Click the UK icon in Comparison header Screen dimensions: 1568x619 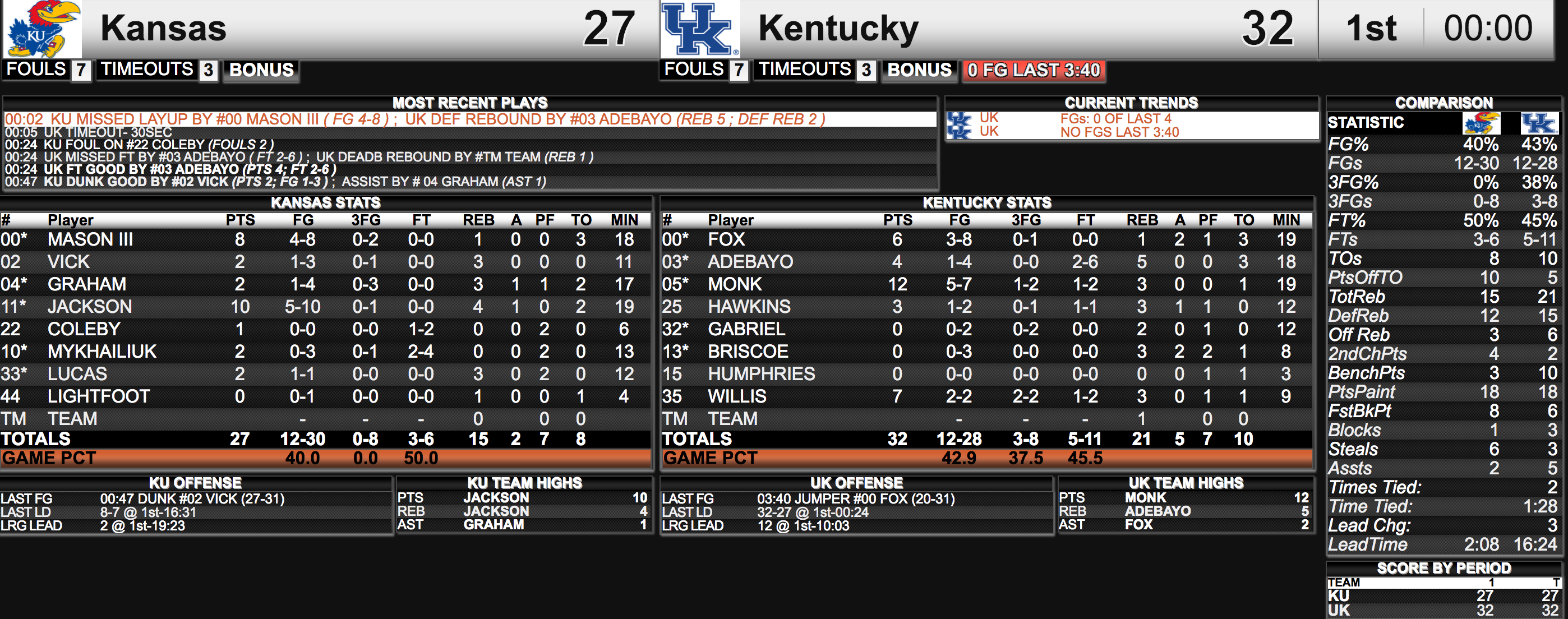1539,123
